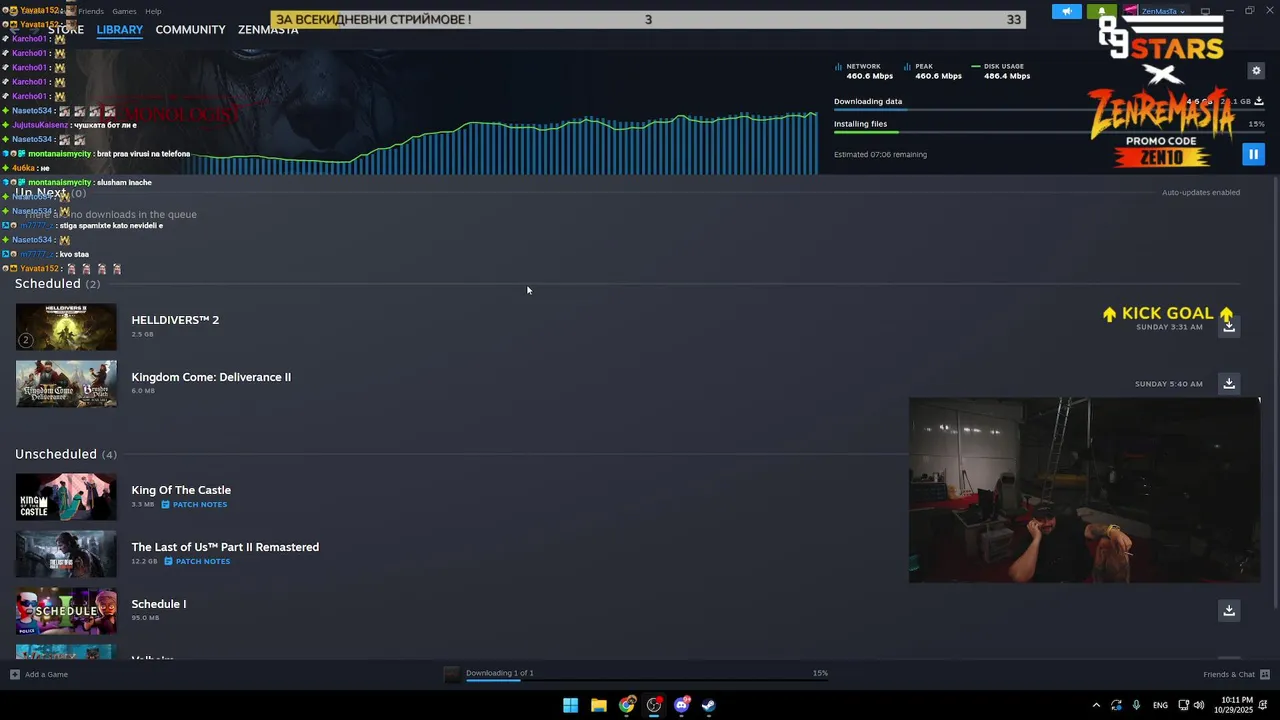1280x720 pixels.
Task: Open Windows Start menu
Action: [570, 705]
